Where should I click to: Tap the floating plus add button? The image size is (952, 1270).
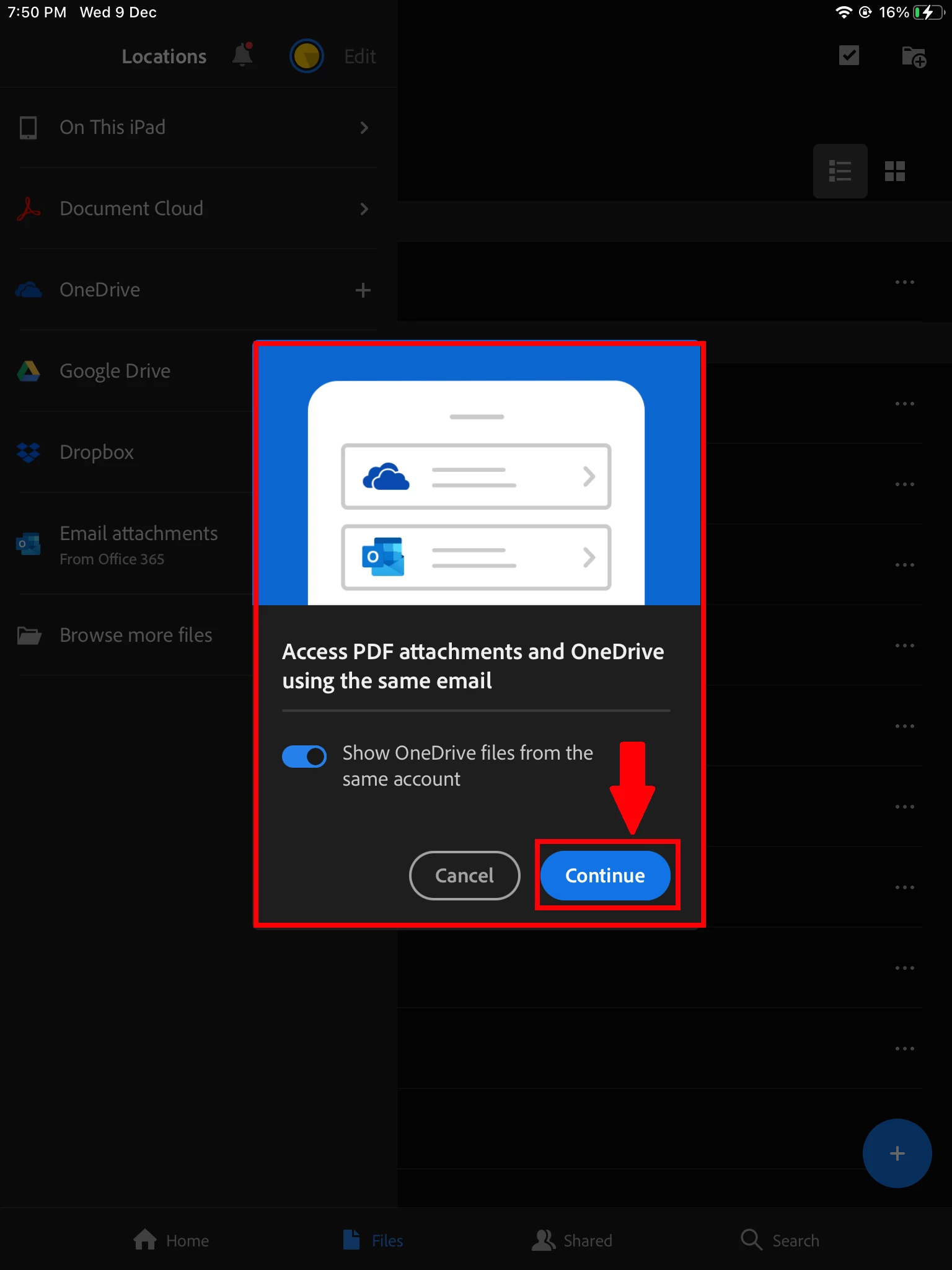click(897, 1153)
